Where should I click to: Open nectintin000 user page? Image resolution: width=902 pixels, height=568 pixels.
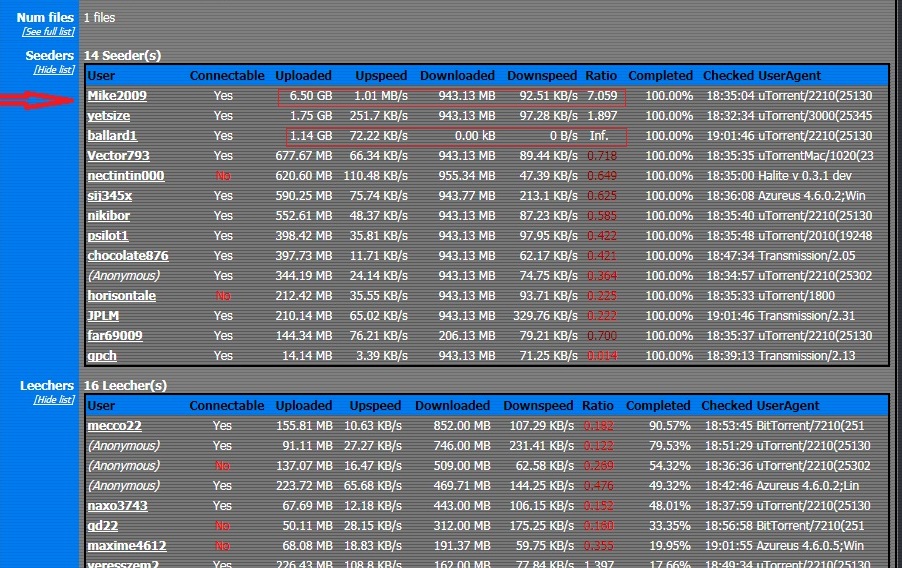click(x=126, y=176)
